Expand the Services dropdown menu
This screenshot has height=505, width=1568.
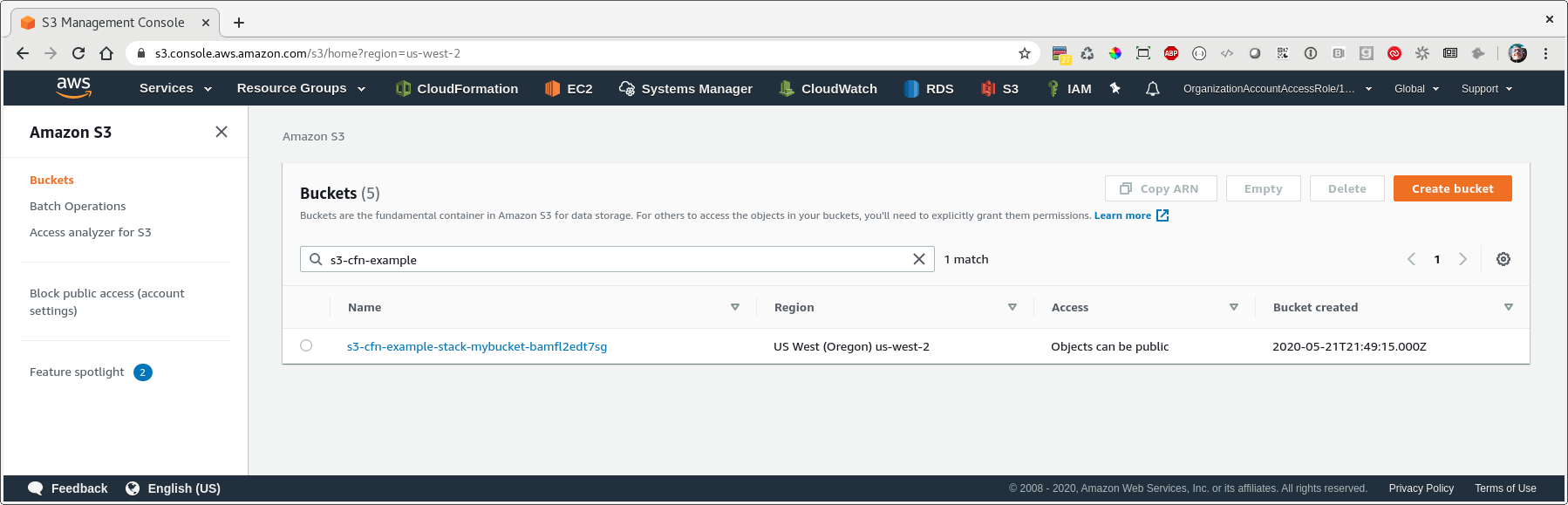click(175, 88)
